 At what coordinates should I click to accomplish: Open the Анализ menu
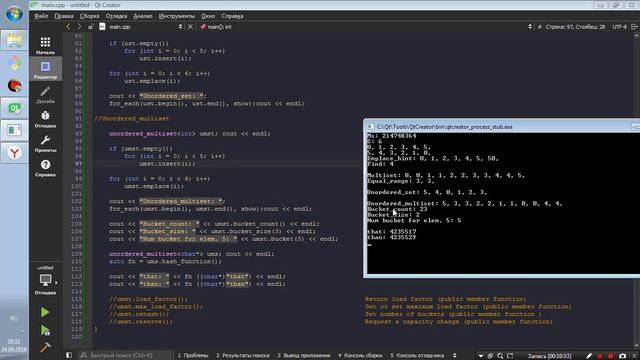click(x=143, y=16)
